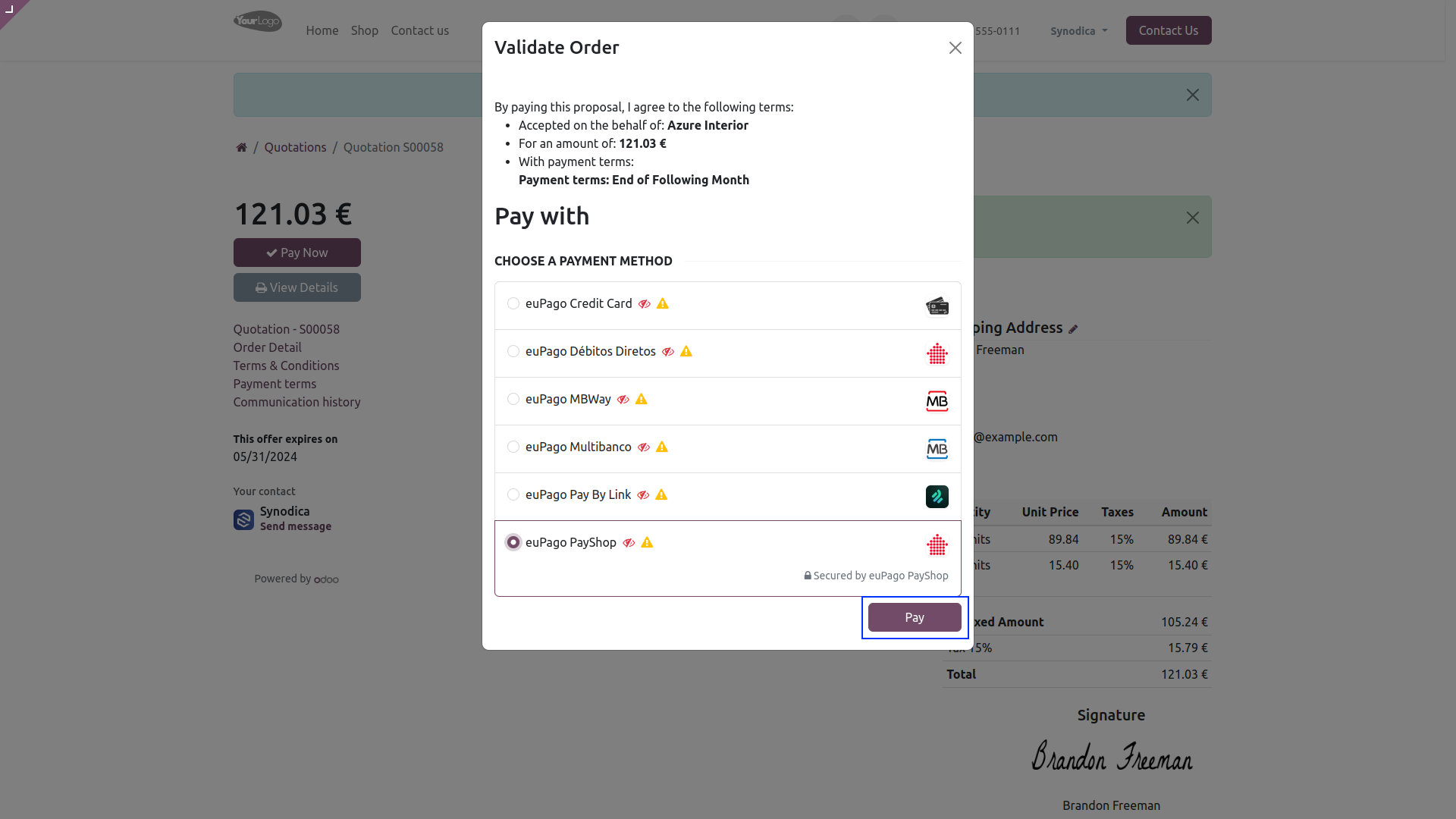Click the pencil edit icon next to Shipping Address

(x=1073, y=329)
